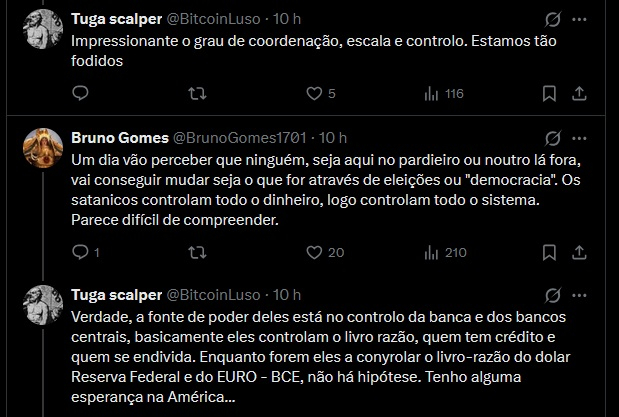View analytics showing 210 views

point(432,253)
